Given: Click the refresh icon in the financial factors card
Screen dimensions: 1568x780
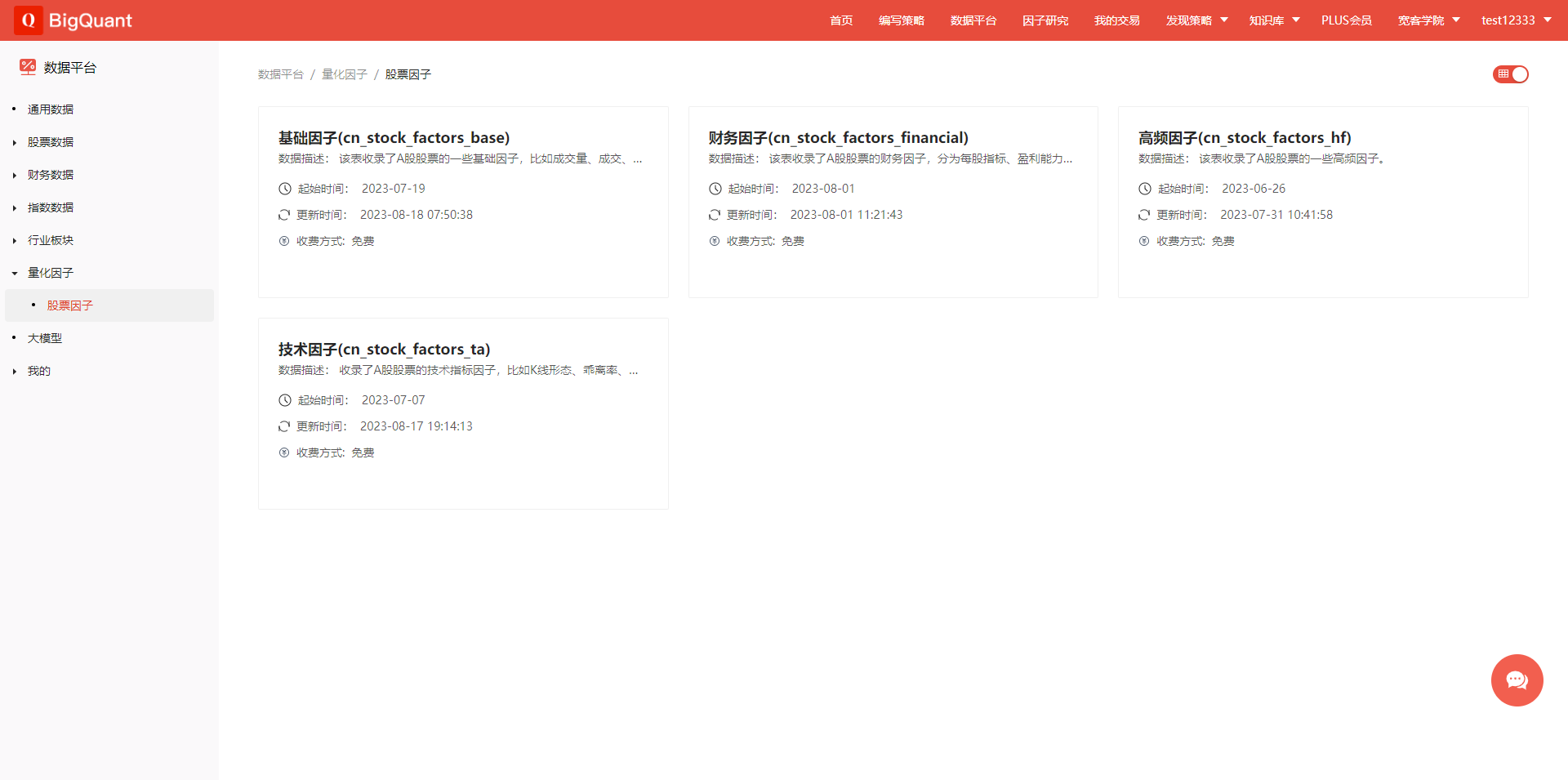Looking at the screenshot, I should coord(715,215).
